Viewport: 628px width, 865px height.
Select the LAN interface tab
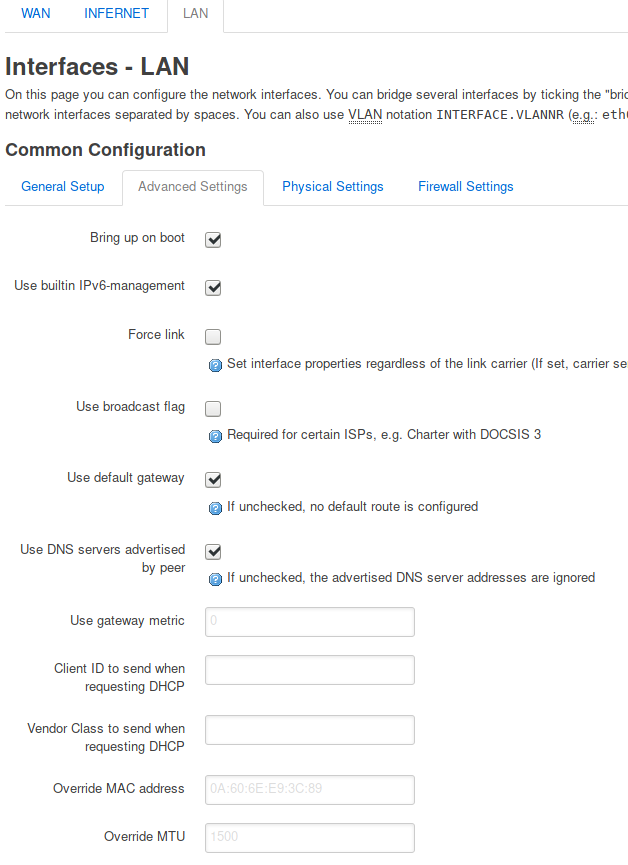(196, 13)
